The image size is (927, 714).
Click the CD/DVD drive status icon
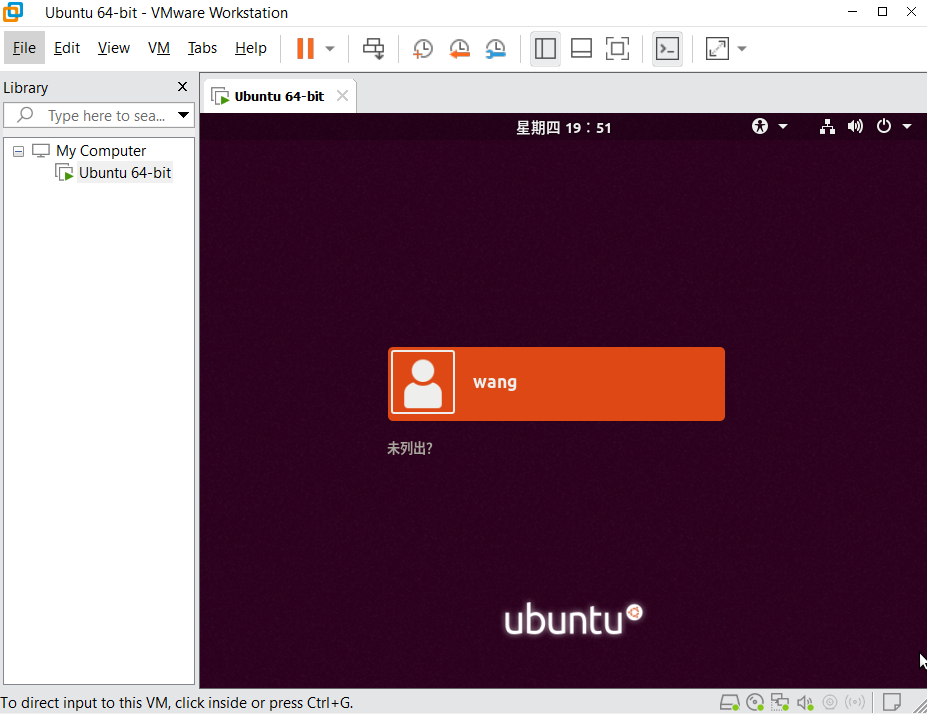pyautogui.click(x=754, y=702)
